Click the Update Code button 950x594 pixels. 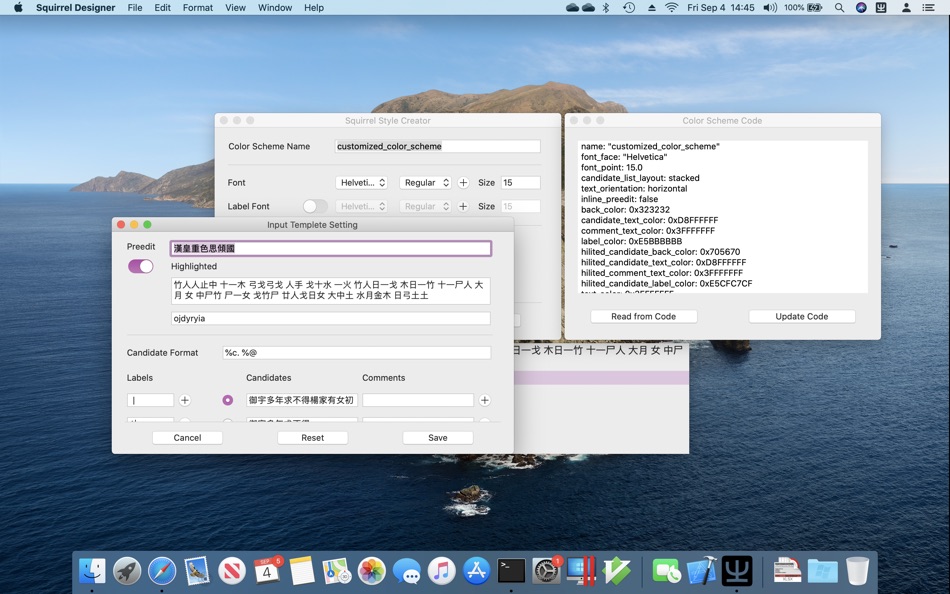pyautogui.click(x=802, y=316)
